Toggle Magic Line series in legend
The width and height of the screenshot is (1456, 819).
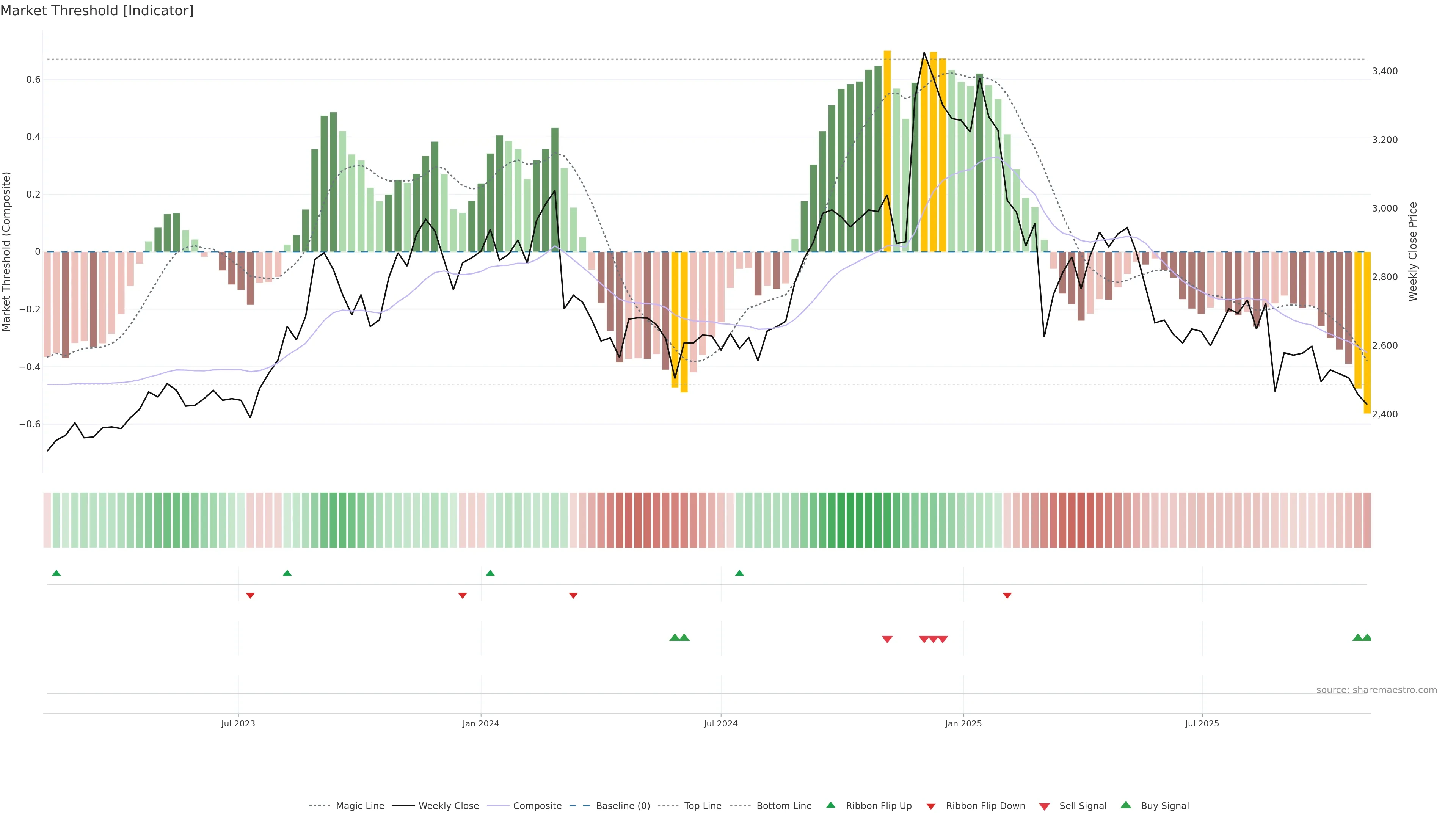click(359, 806)
